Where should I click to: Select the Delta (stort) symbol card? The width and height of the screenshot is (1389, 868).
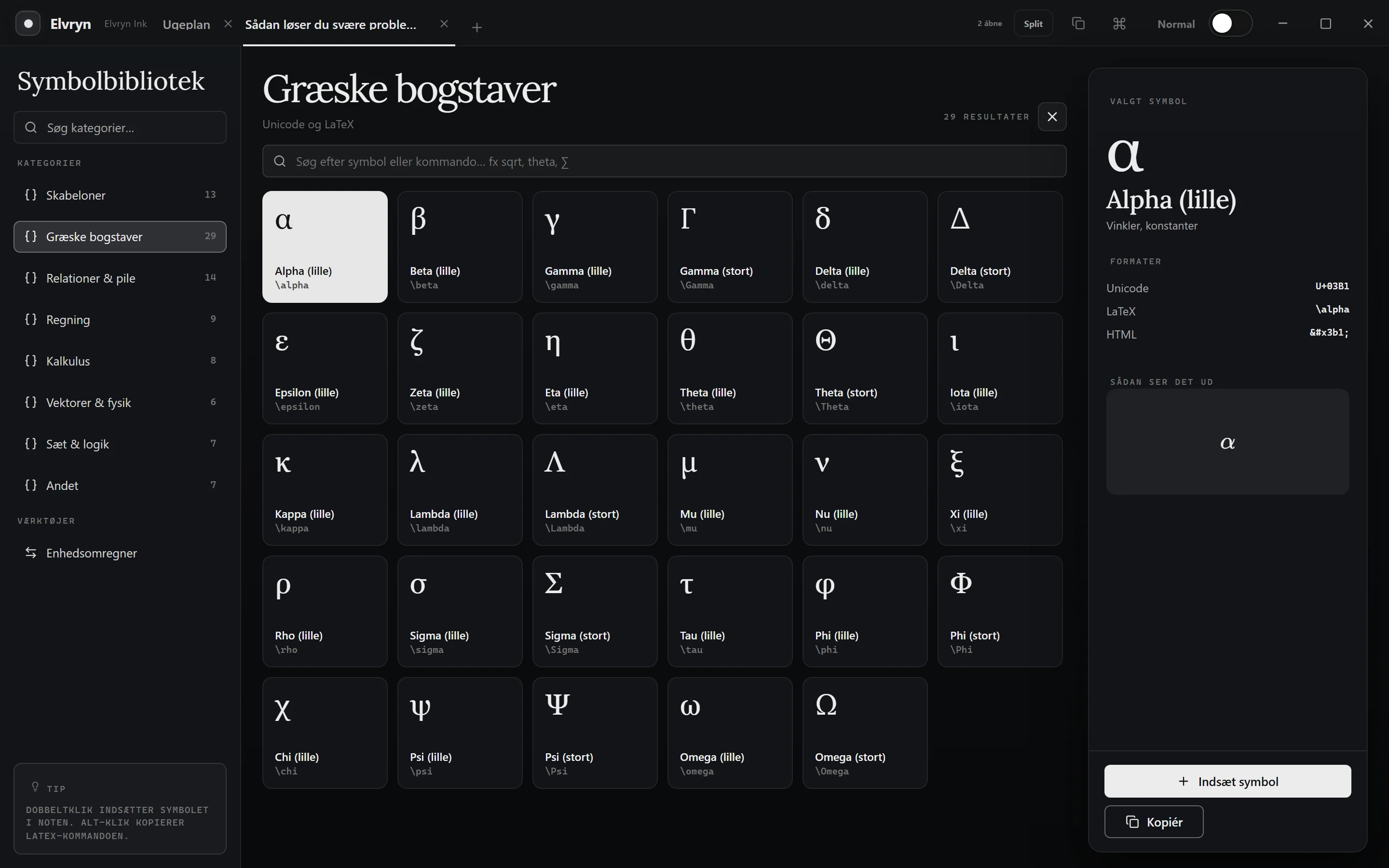point(1000,247)
